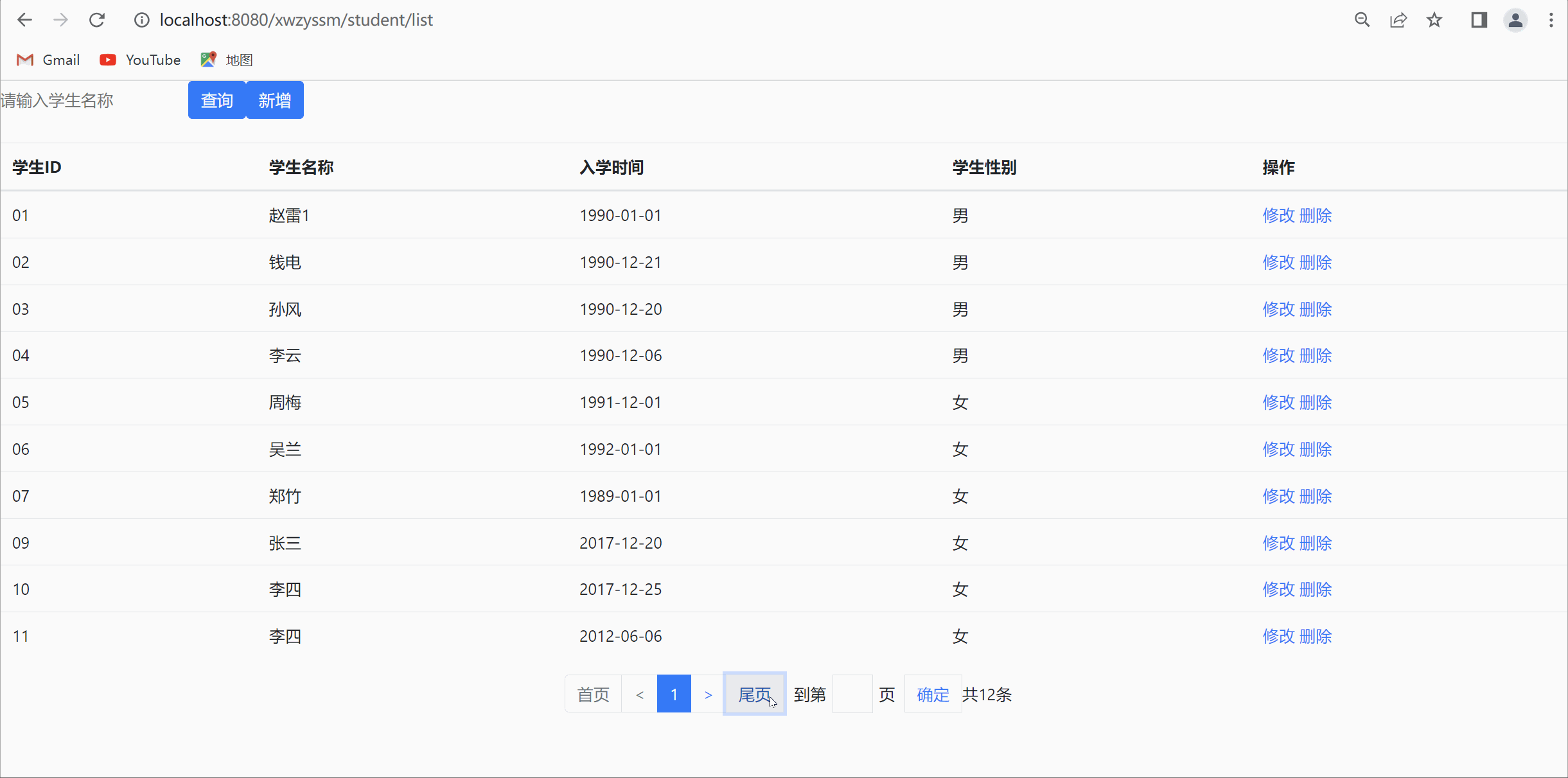Click page number indicator showing 共12条
1568x778 pixels.
click(x=988, y=694)
